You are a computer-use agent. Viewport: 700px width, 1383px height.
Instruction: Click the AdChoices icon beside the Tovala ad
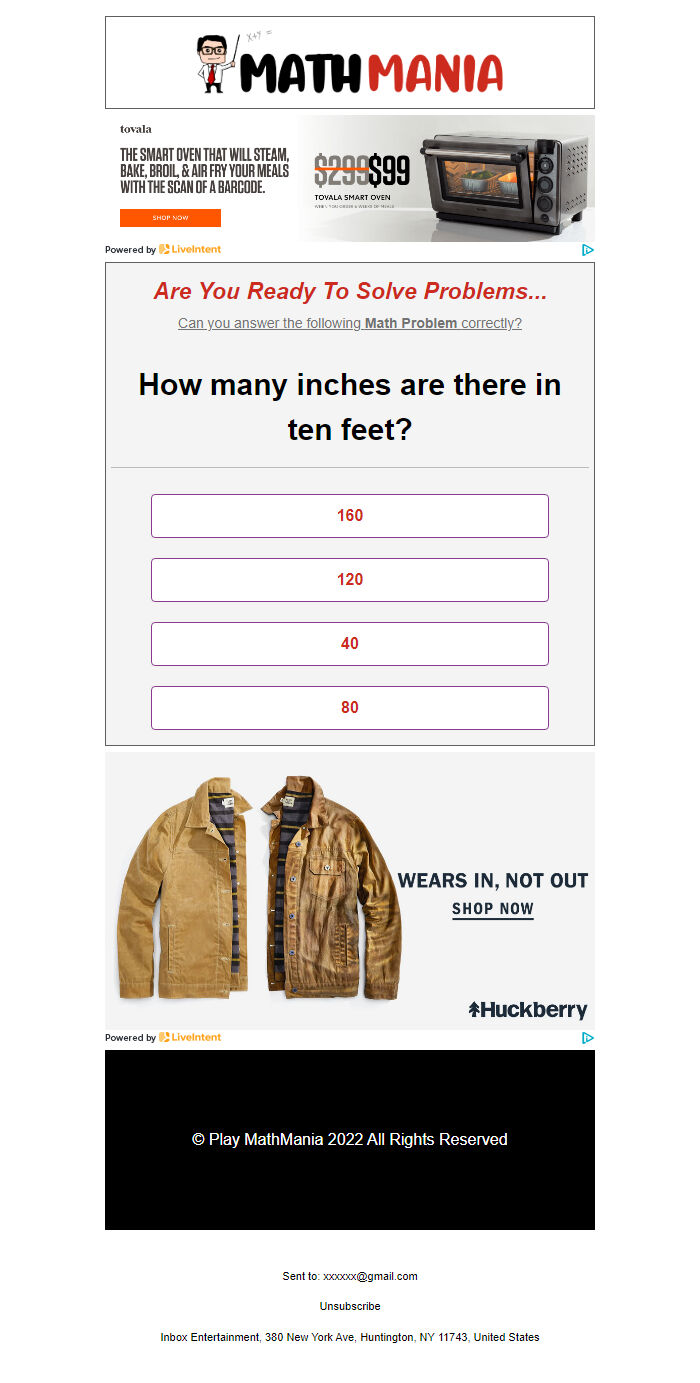coord(588,250)
